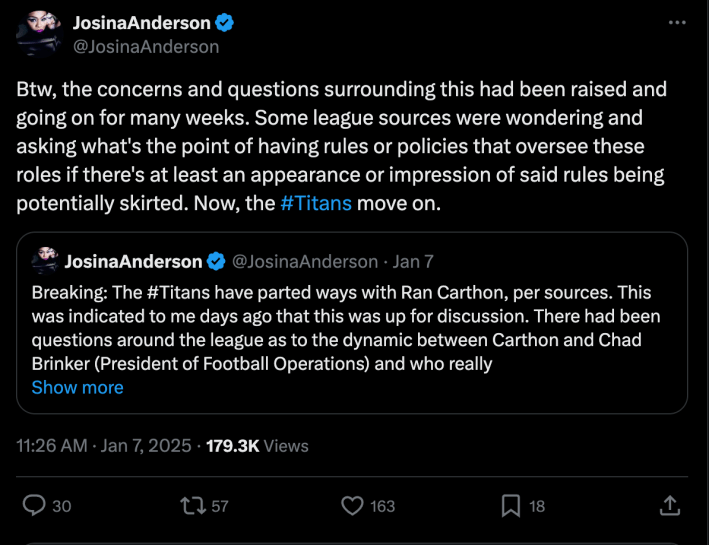Bookmark this tweet
Image resolution: width=709 pixels, height=545 pixels.
pyautogui.click(x=510, y=506)
